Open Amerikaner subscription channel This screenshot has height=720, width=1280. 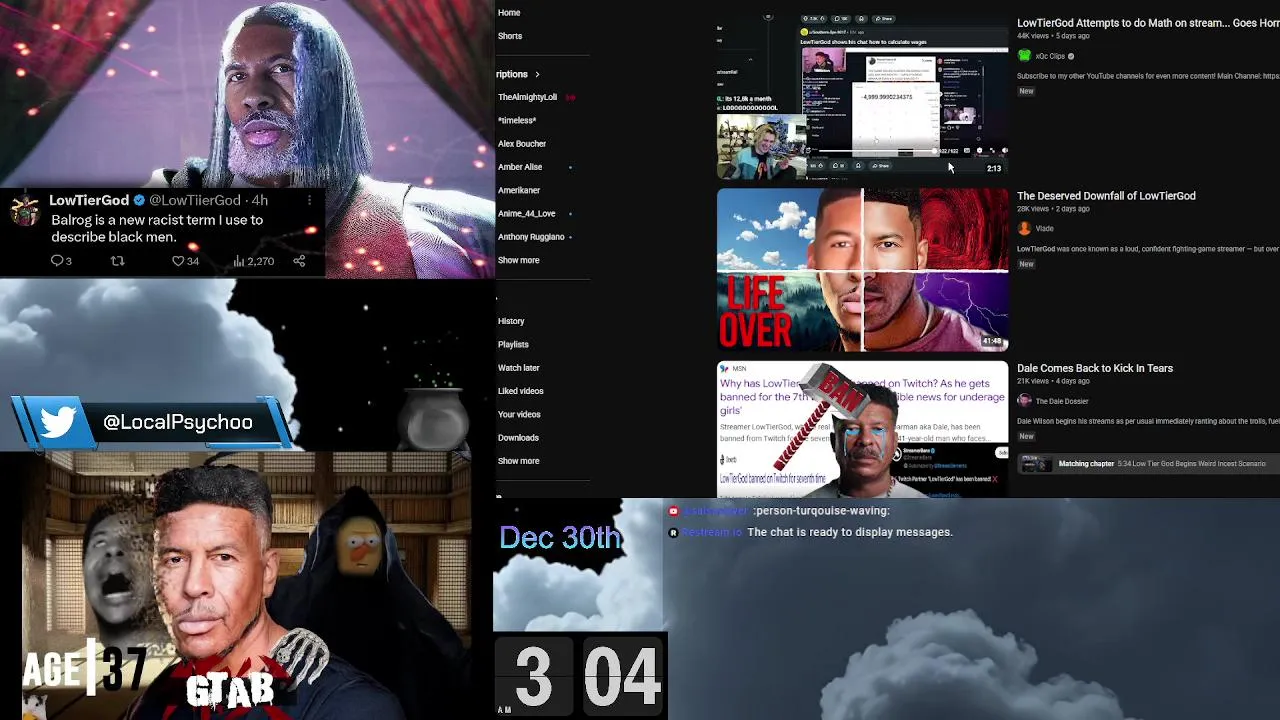click(519, 190)
